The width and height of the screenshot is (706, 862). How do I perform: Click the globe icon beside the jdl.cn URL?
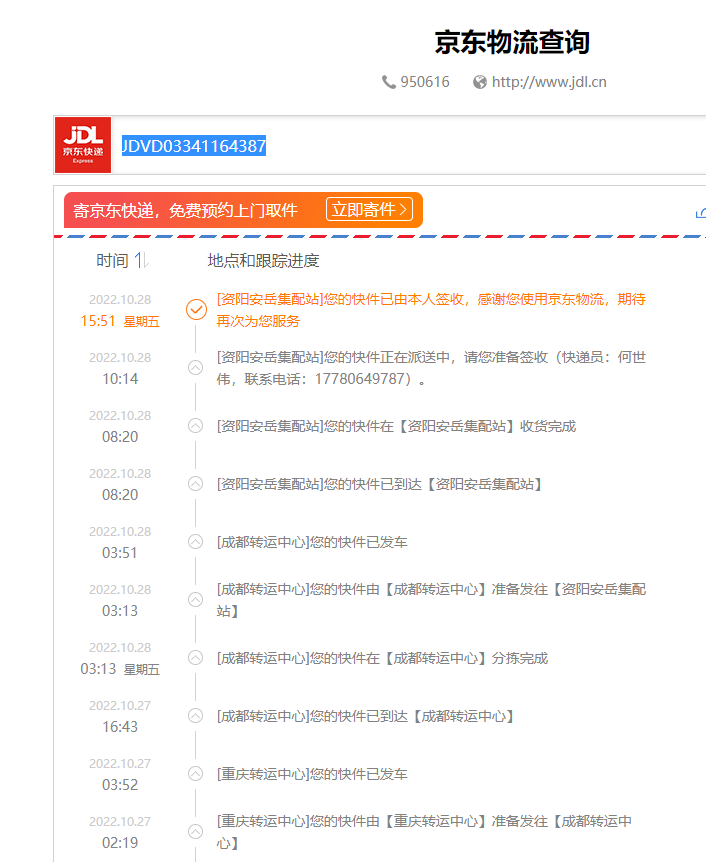pos(479,82)
